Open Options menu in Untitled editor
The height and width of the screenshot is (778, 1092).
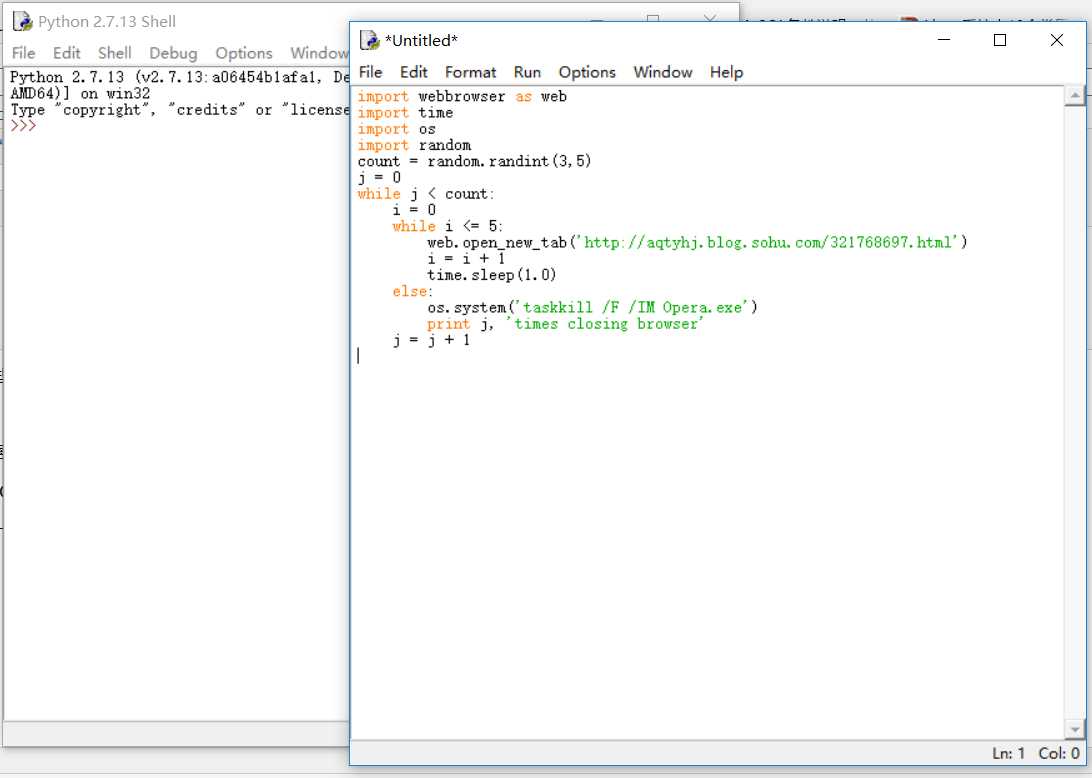[587, 72]
